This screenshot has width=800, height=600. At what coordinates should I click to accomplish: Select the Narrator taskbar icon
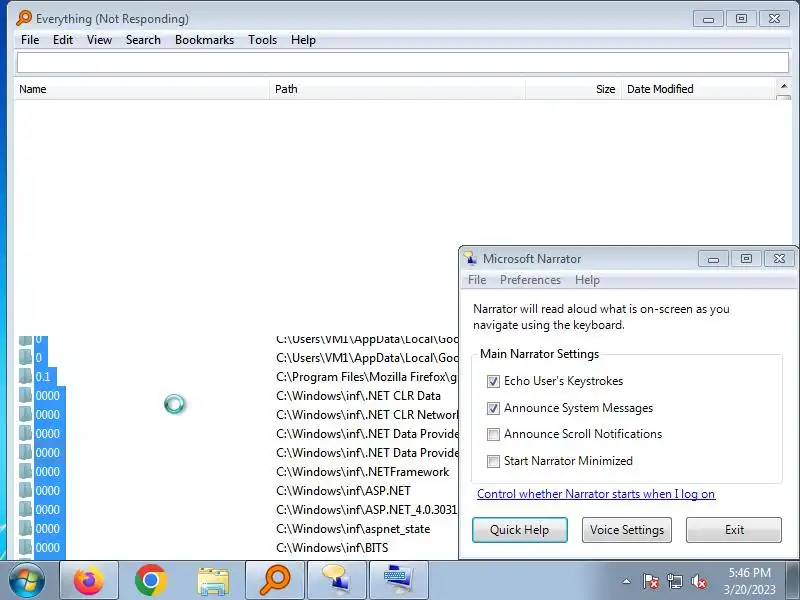337,580
